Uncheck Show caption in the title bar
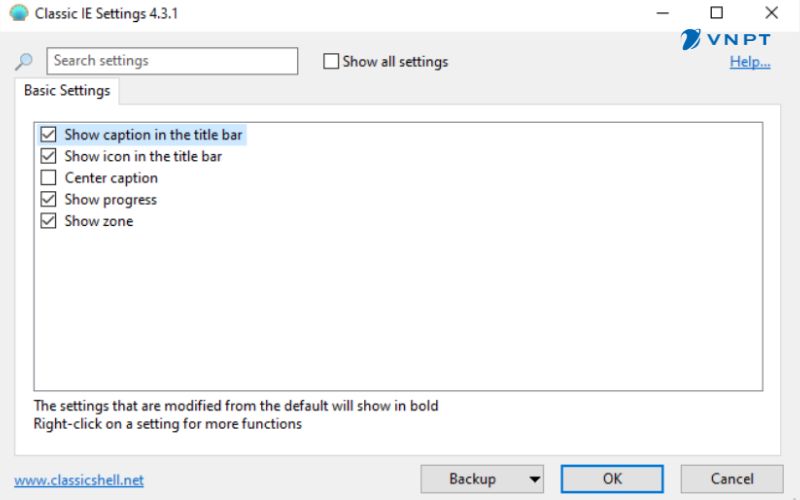800x500 pixels. [48, 134]
